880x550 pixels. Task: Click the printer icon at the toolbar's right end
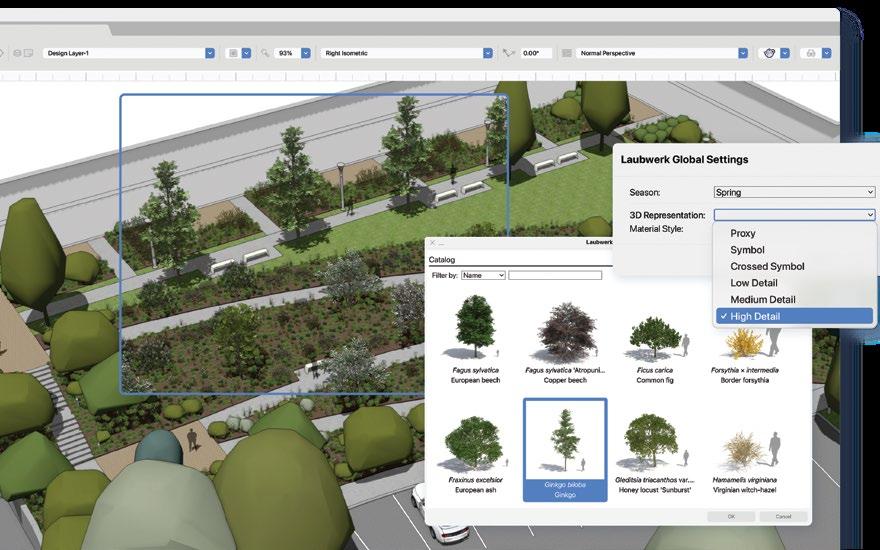click(810, 53)
